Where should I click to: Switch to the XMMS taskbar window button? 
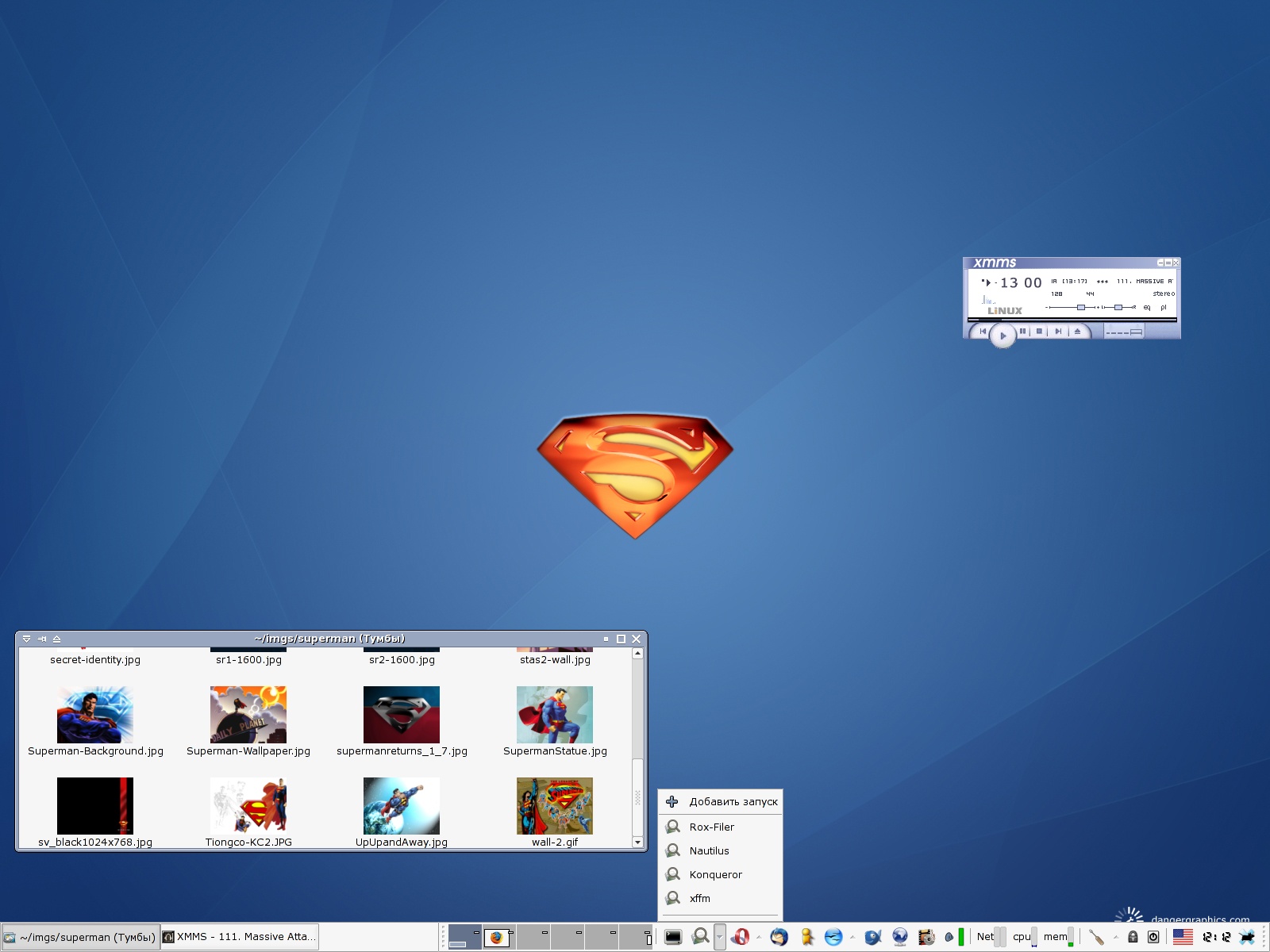pos(240,937)
